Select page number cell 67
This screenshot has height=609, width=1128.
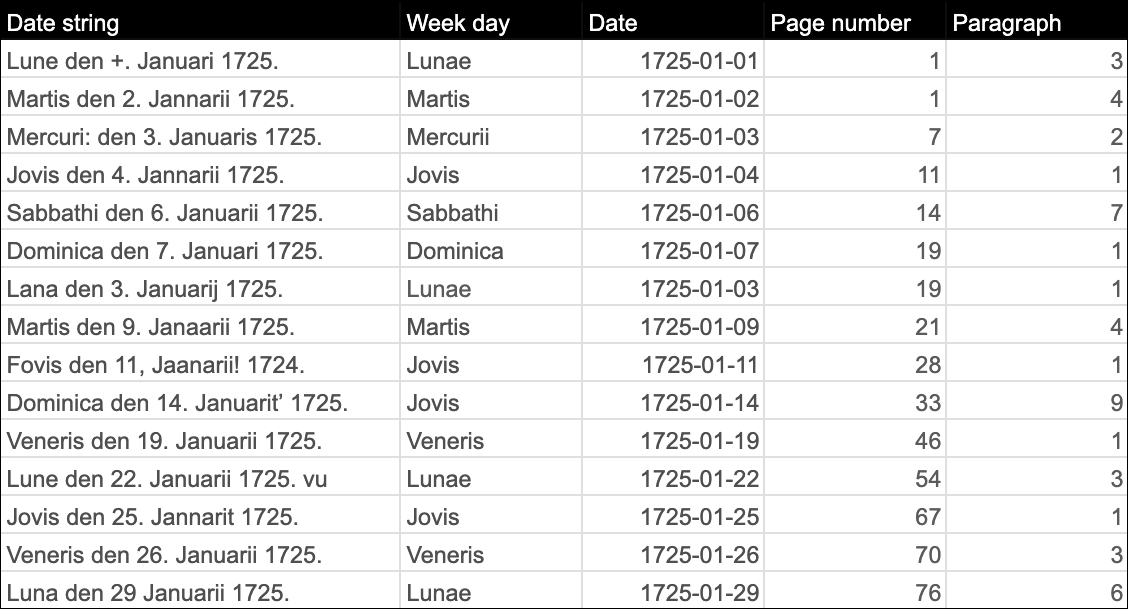coord(854,517)
